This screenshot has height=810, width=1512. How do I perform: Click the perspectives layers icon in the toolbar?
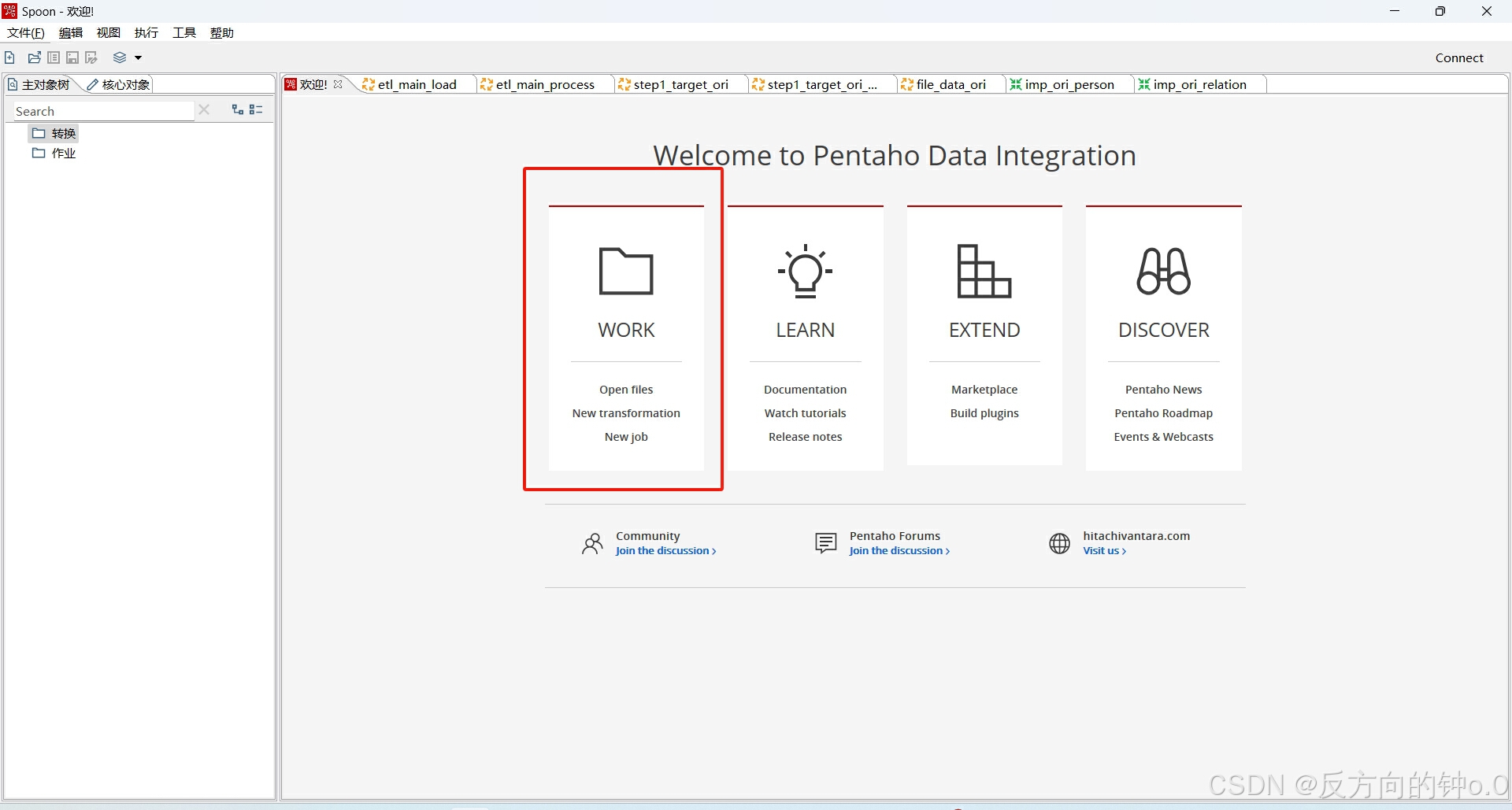point(120,57)
